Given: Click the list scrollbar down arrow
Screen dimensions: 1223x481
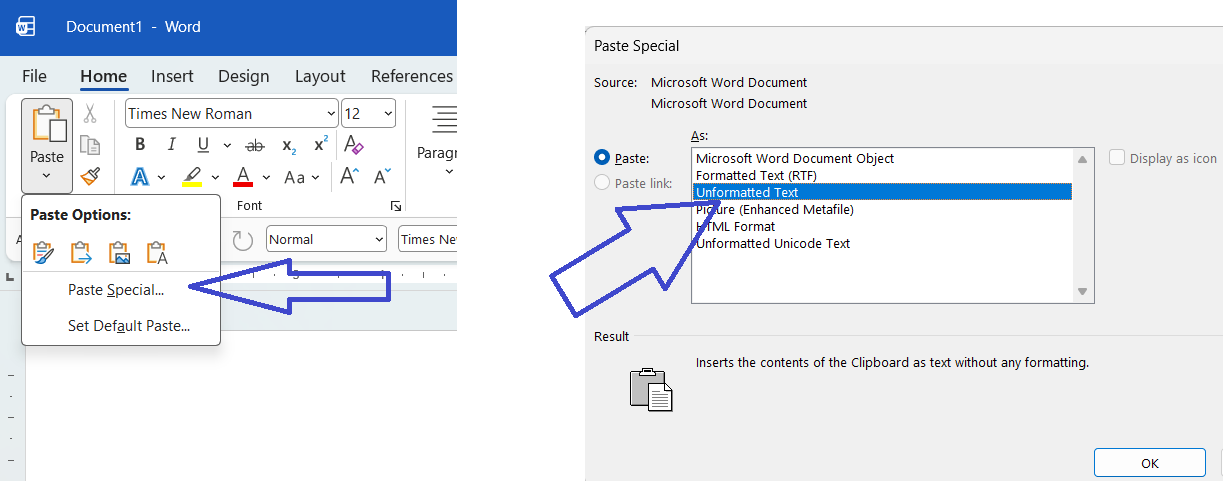Looking at the screenshot, I should tap(1083, 292).
